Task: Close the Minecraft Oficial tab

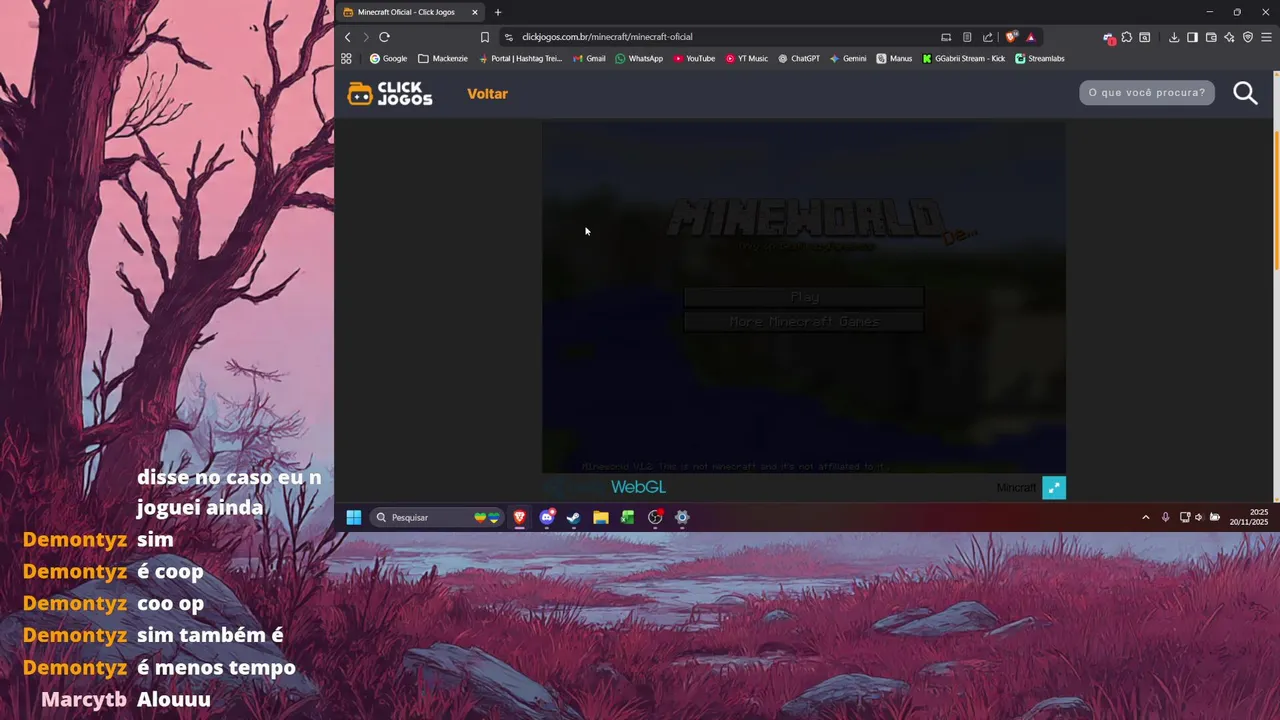Action: [x=475, y=12]
